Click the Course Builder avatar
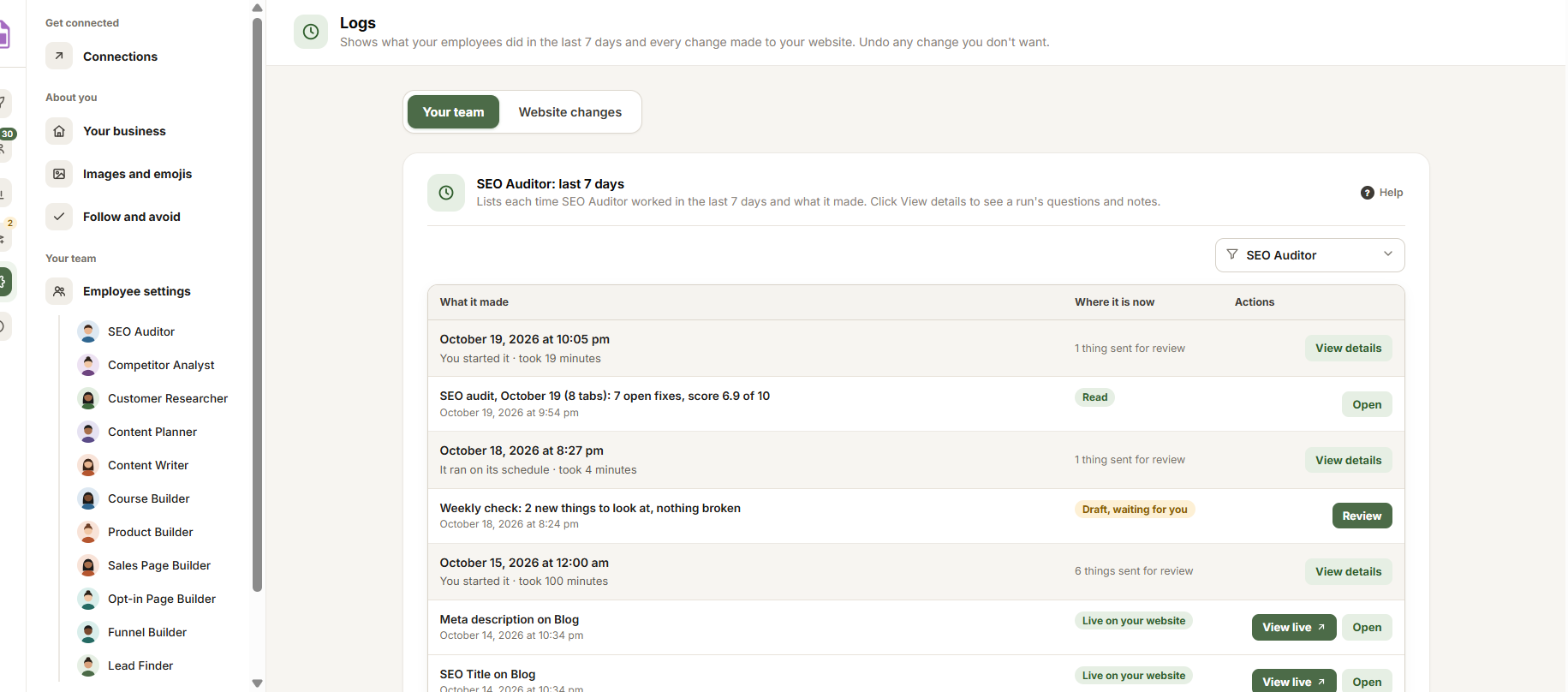The image size is (1568, 692). [88, 498]
